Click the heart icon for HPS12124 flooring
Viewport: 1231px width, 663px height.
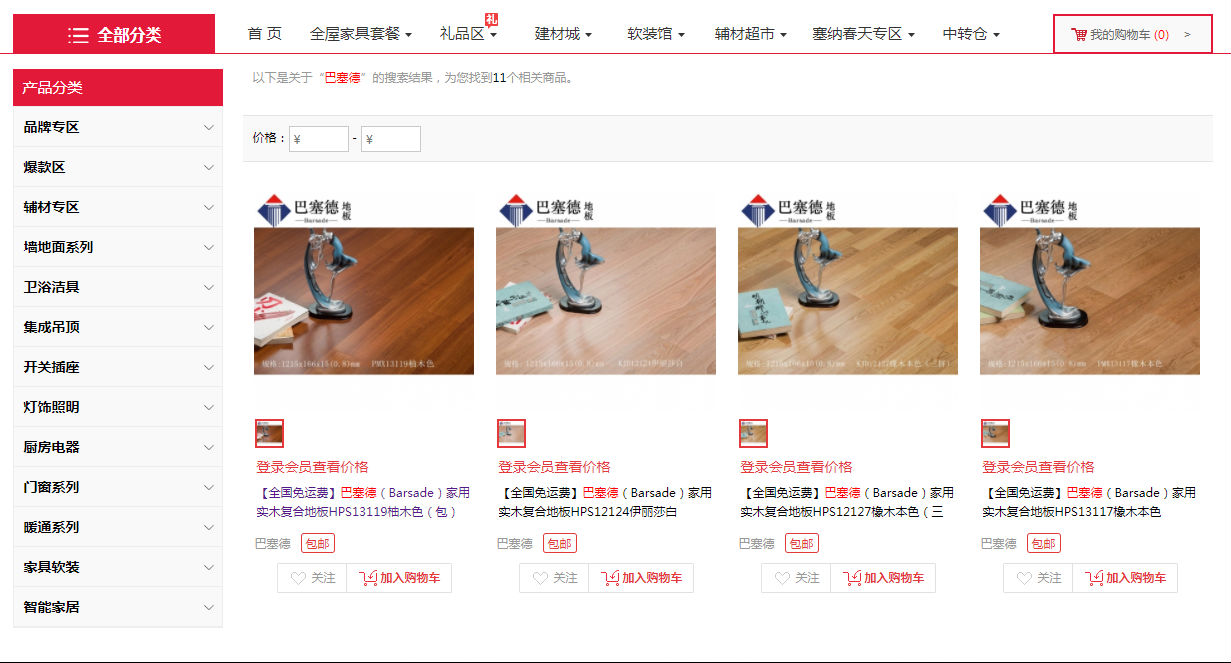540,578
